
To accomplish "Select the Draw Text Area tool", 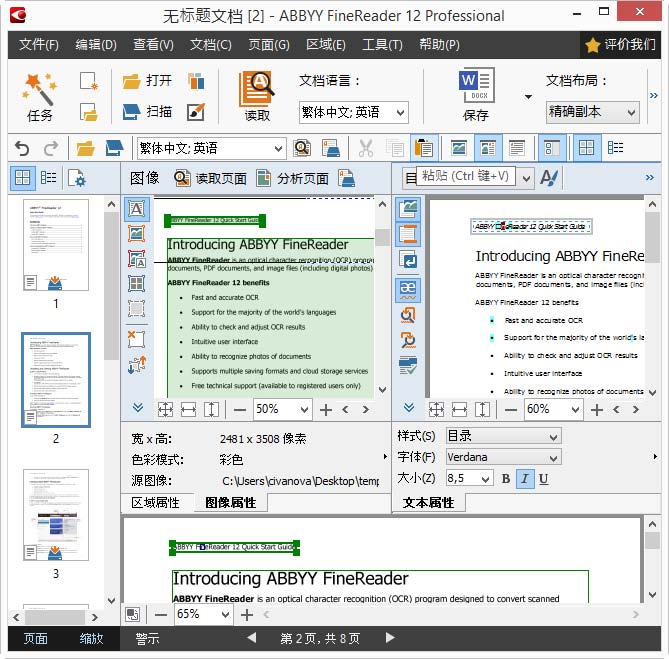I will (137, 209).
